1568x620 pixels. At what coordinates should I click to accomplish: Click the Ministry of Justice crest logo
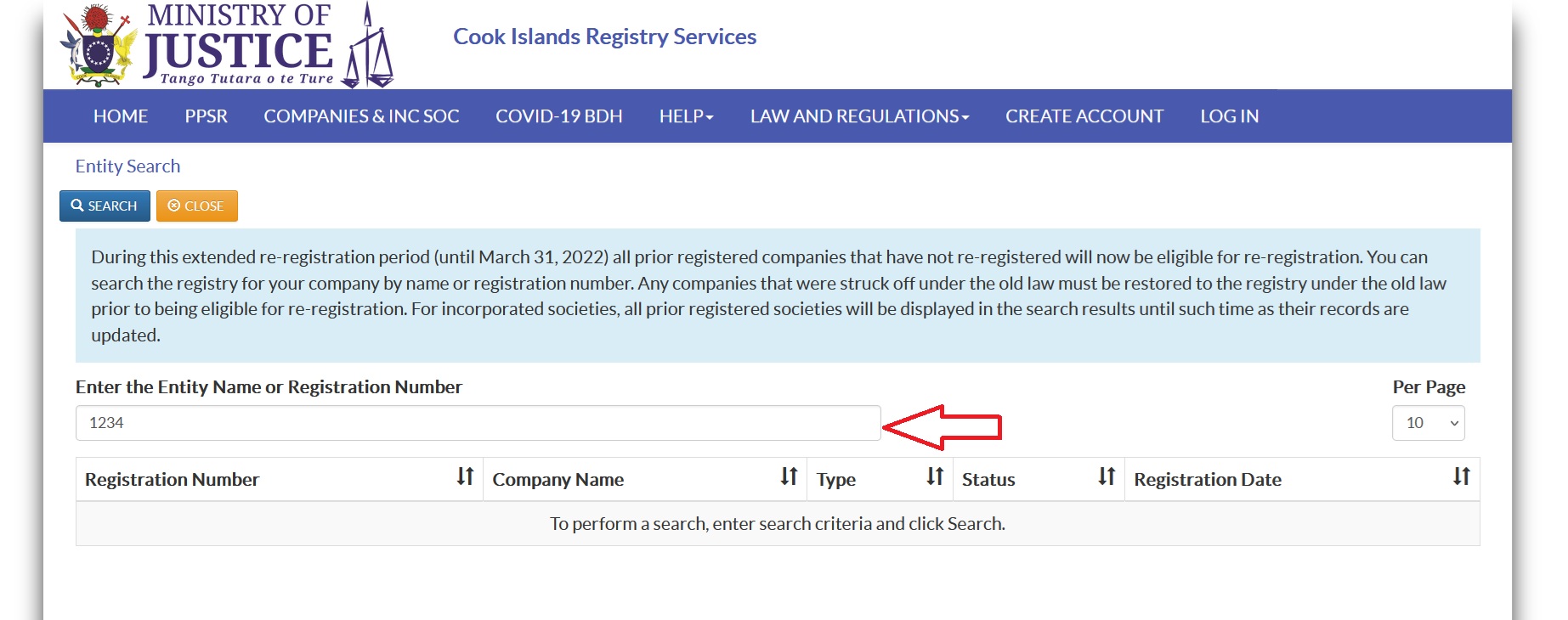(x=99, y=47)
